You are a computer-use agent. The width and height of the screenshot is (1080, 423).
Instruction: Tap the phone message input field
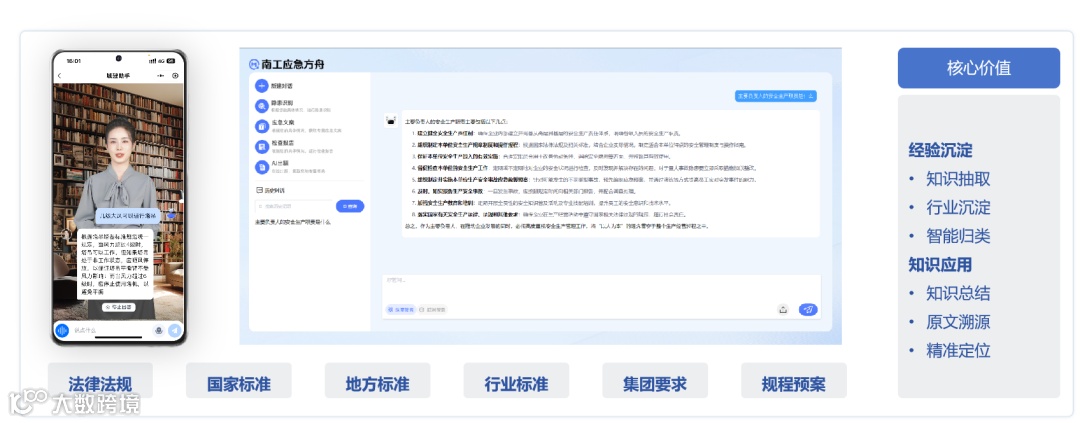pyautogui.click(x=112, y=331)
